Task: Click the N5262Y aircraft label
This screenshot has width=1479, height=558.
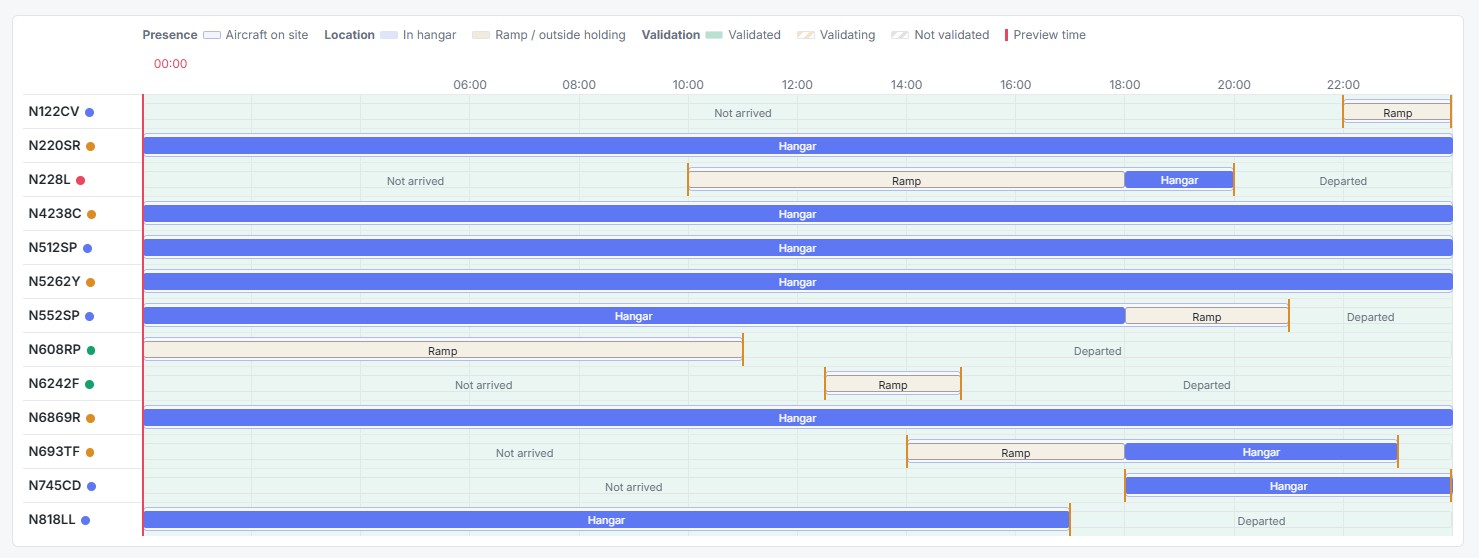Action: point(55,282)
